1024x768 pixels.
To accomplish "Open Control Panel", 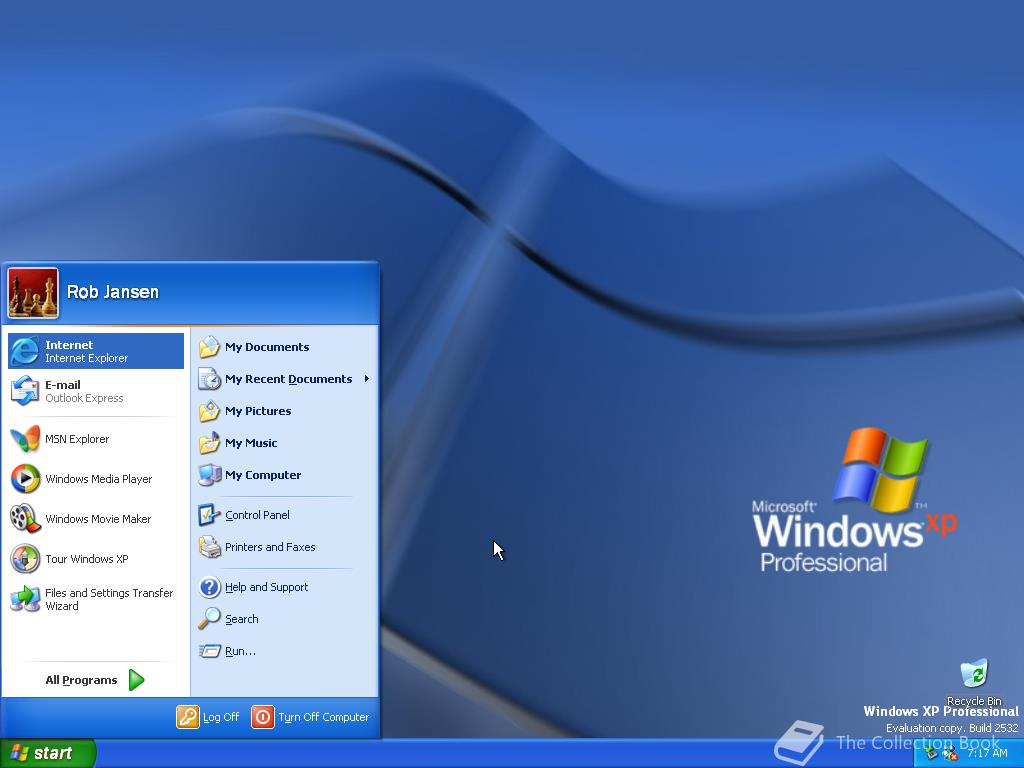I will tap(285, 515).
